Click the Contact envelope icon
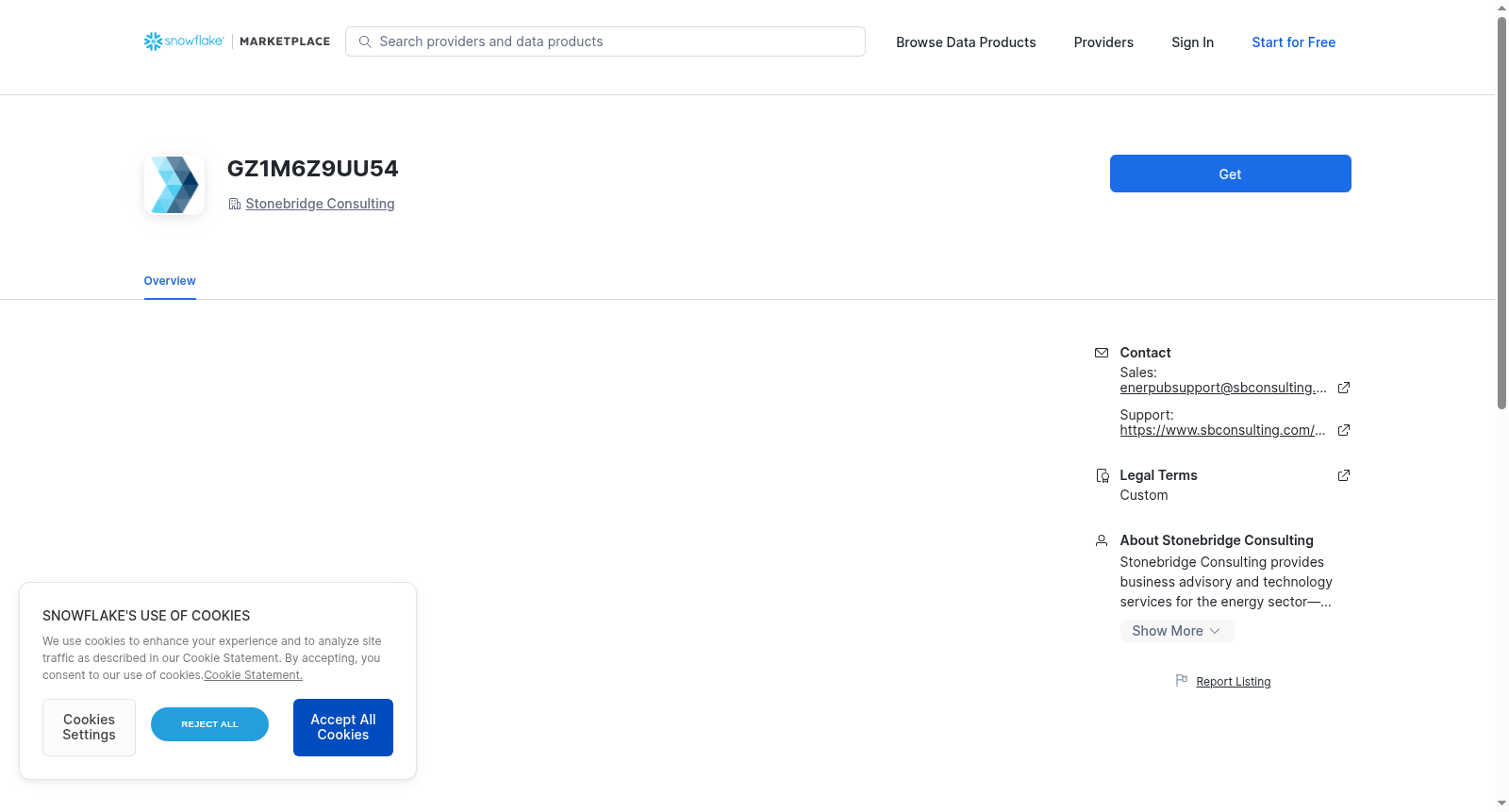 (x=1102, y=353)
